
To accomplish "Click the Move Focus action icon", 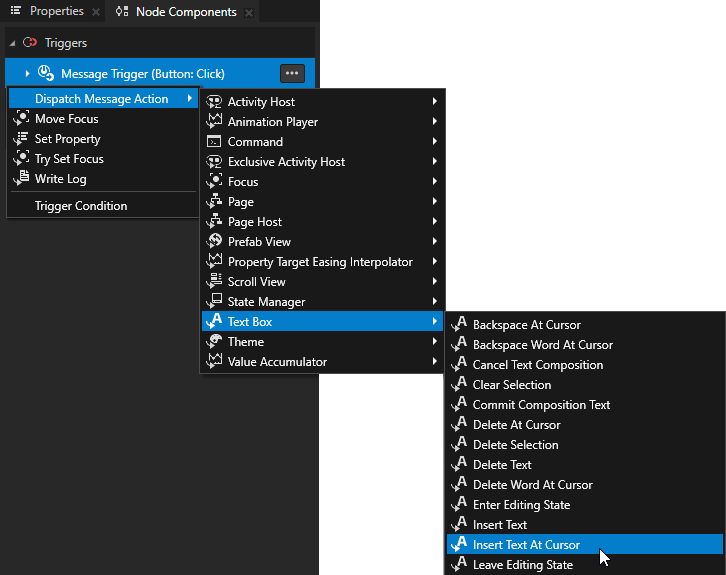I will click(x=20, y=119).
